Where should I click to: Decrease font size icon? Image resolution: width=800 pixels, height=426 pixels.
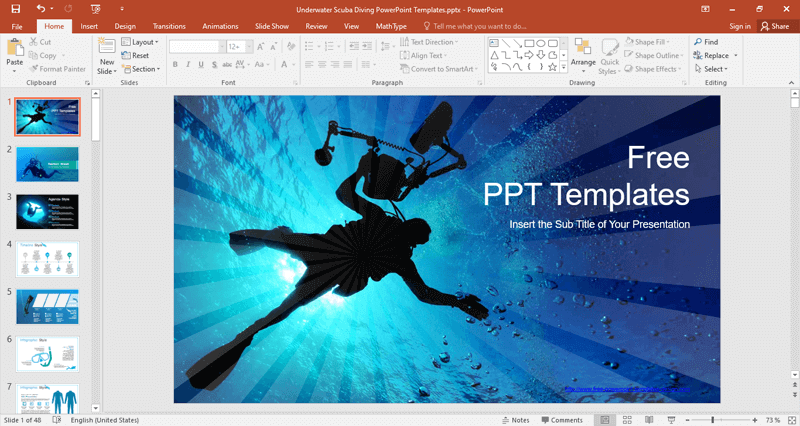(273, 46)
